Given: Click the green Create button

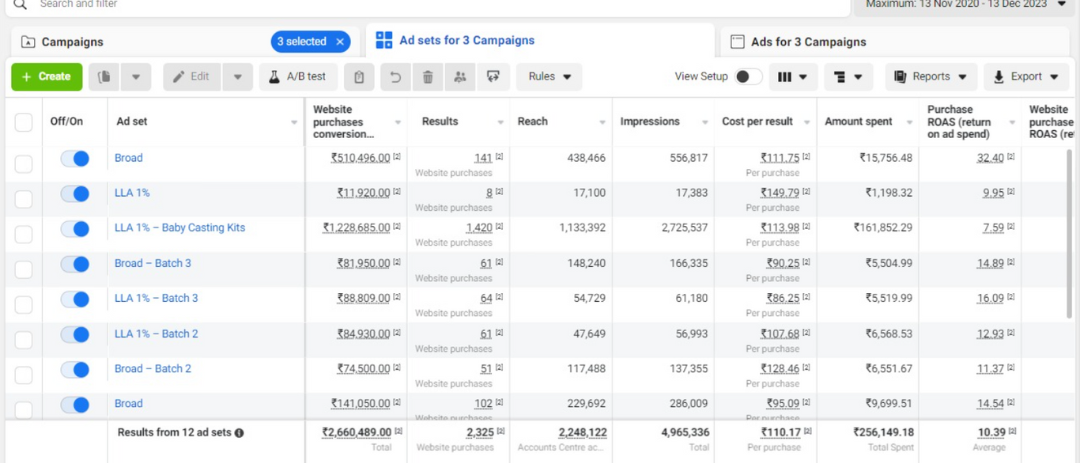Looking at the screenshot, I should point(47,77).
